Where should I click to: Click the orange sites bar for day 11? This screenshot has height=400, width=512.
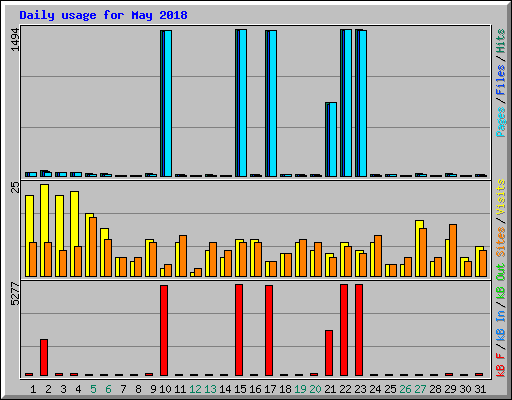(183, 256)
